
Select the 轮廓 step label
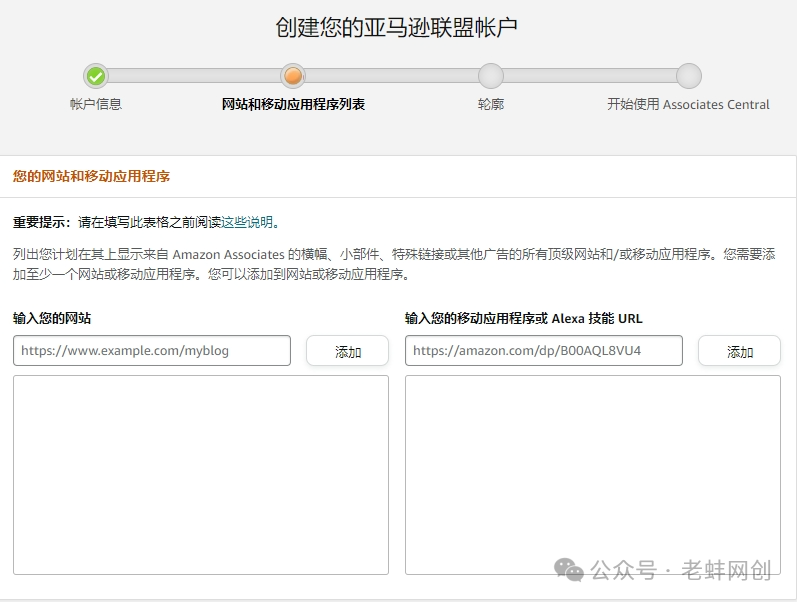[x=491, y=104]
